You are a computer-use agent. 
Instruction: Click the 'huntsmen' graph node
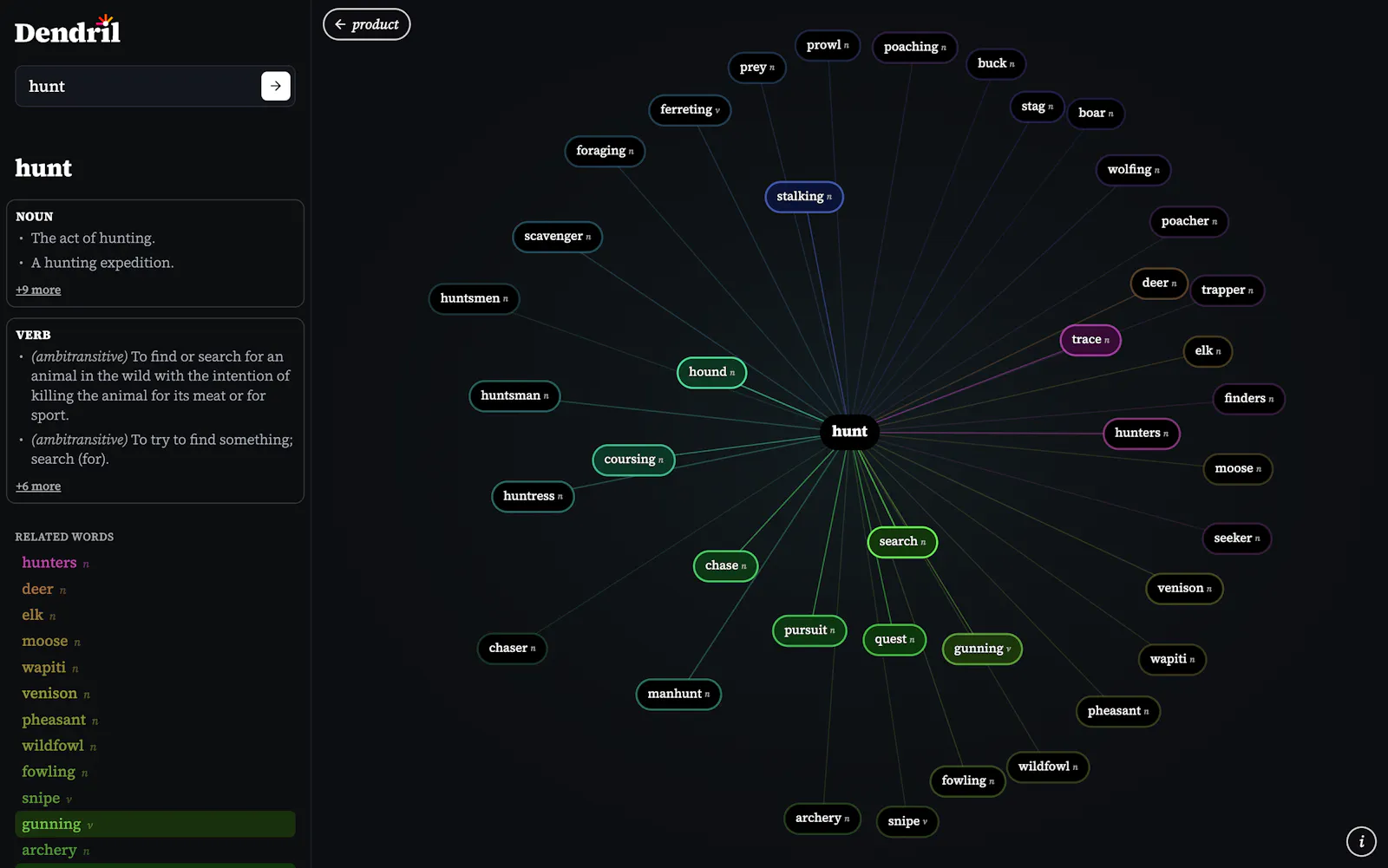(474, 298)
